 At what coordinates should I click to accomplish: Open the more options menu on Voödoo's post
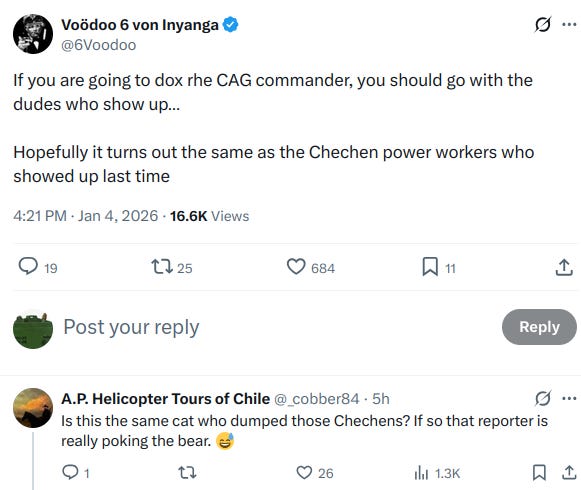click(569, 25)
